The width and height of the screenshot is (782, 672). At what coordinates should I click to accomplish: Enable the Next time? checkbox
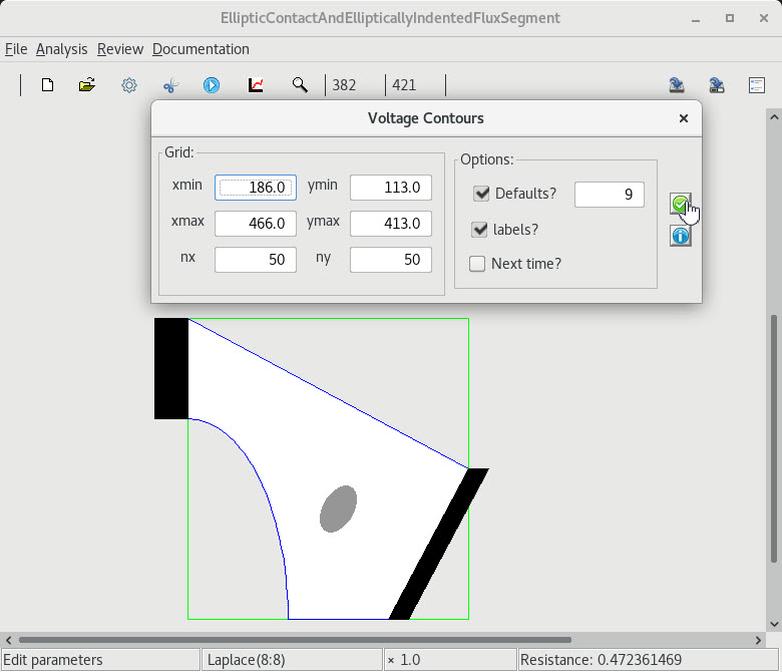[x=478, y=264]
